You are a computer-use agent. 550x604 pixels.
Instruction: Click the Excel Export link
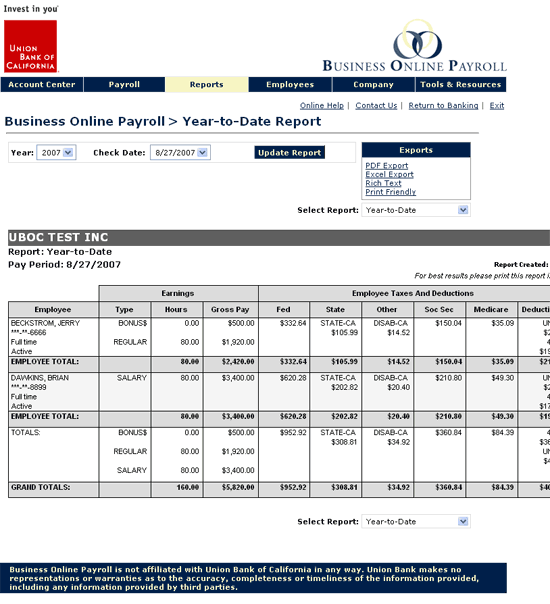pos(389,174)
